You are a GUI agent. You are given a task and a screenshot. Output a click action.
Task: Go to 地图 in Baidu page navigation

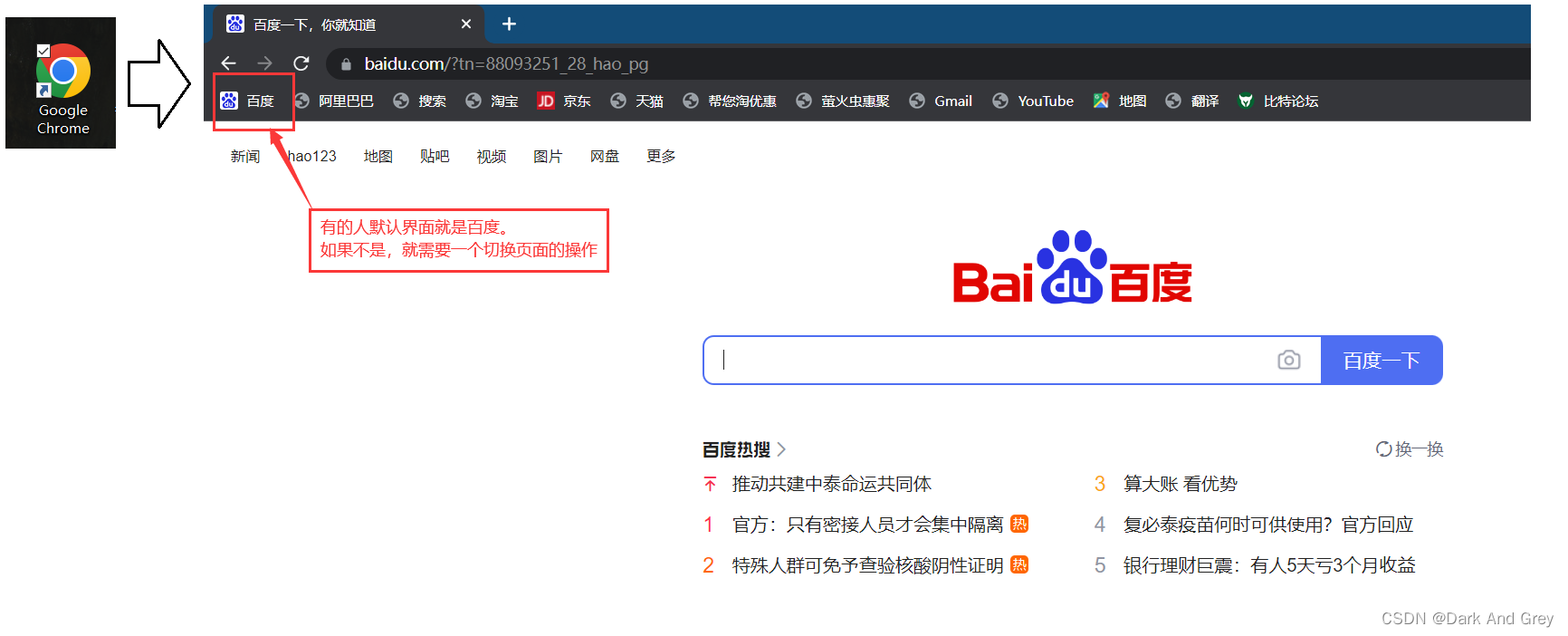point(378,156)
